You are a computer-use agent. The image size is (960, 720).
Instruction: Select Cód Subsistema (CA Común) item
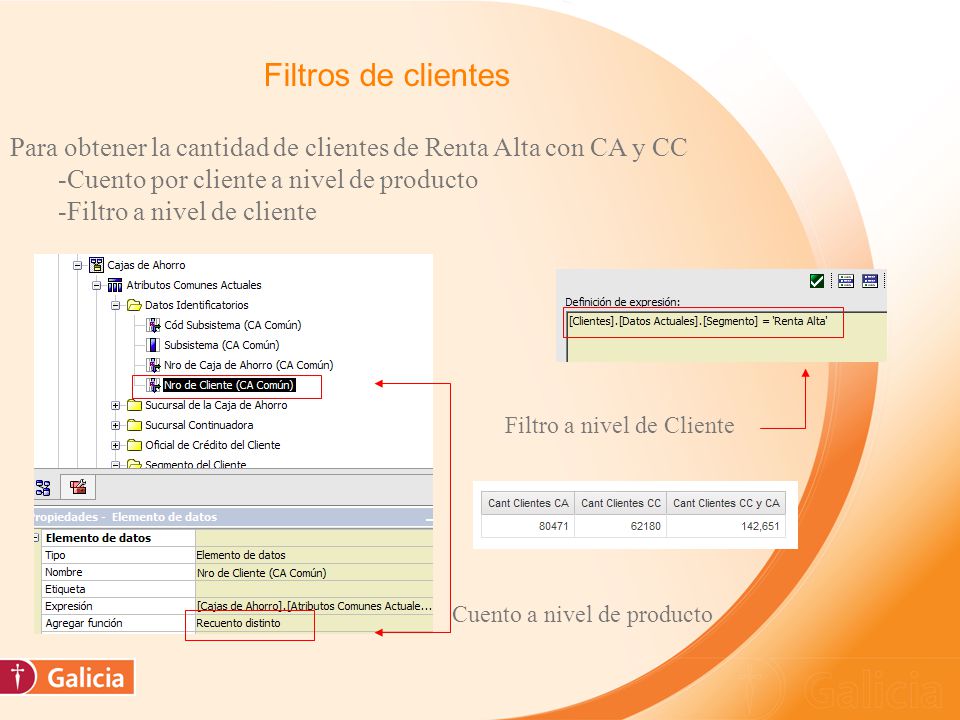(x=233, y=325)
